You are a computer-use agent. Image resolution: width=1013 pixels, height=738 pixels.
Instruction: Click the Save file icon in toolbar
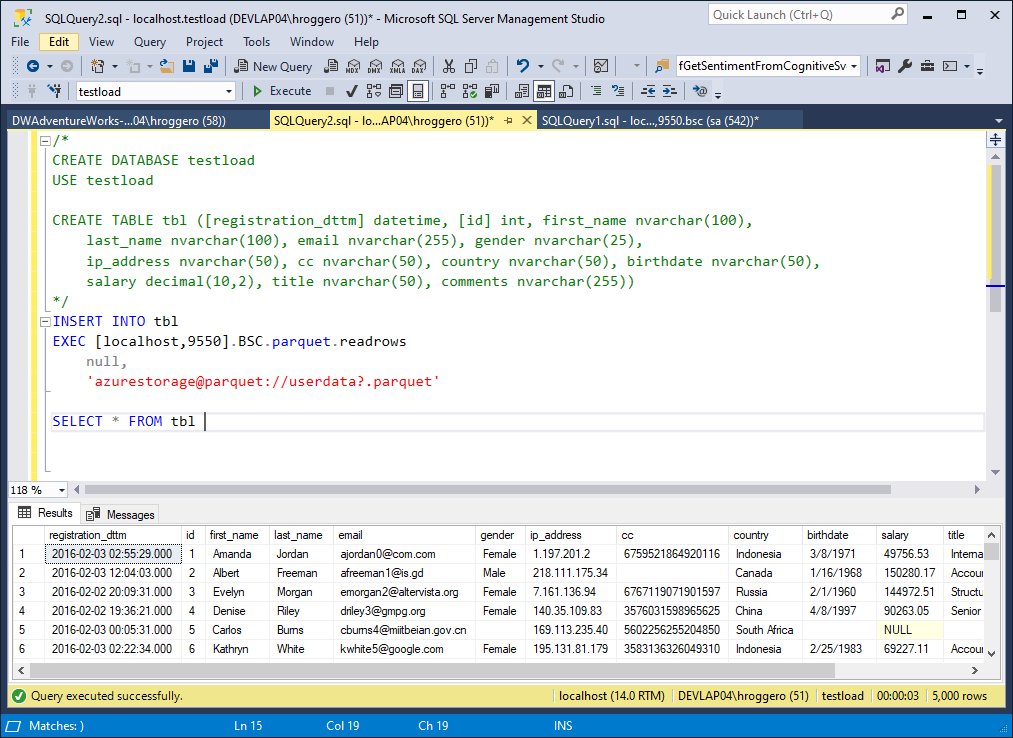pyautogui.click(x=189, y=66)
